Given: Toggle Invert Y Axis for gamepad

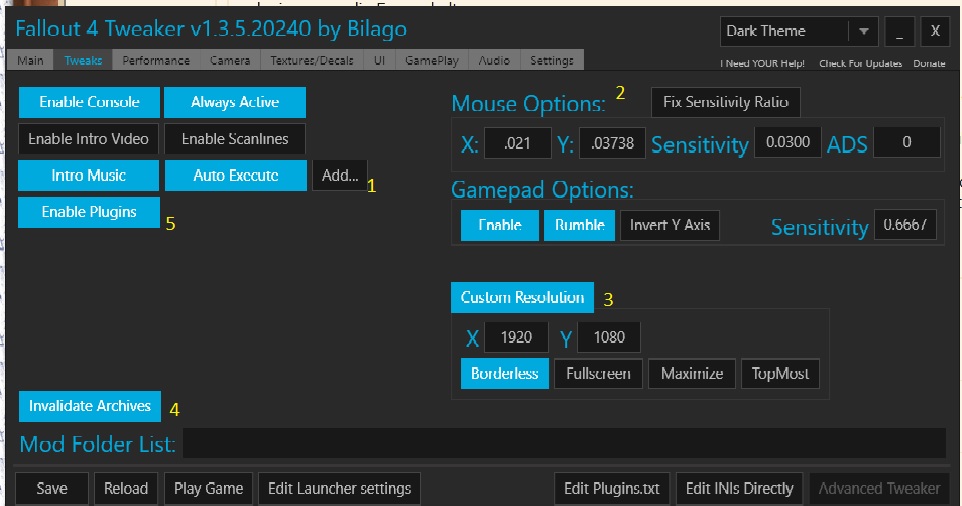Looking at the screenshot, I should point(670,225).
